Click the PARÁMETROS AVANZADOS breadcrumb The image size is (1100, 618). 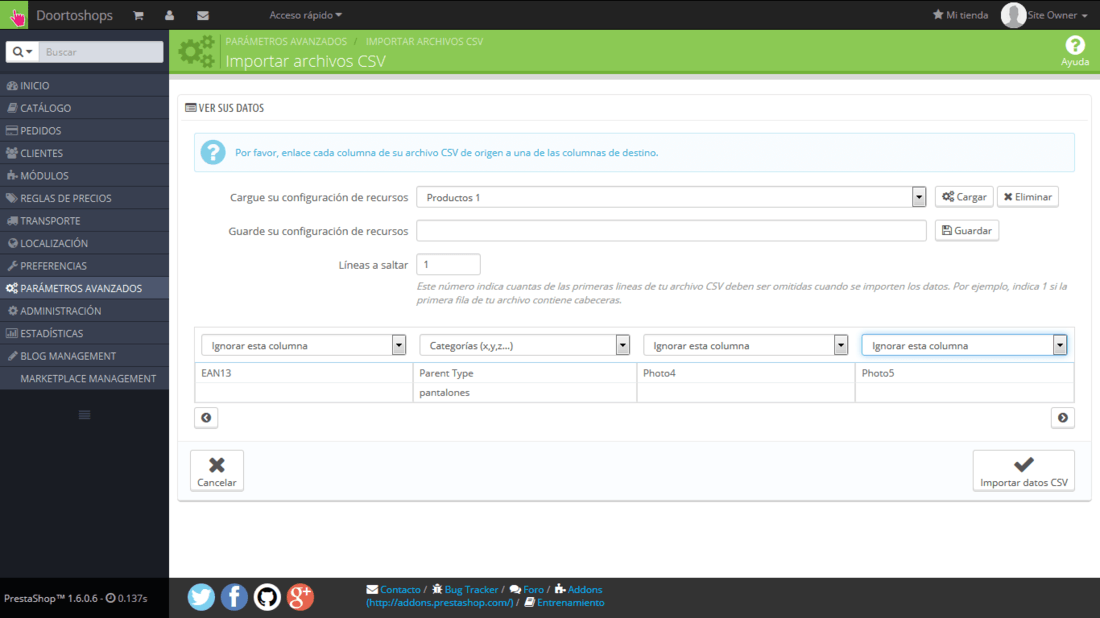pos(286,41)
